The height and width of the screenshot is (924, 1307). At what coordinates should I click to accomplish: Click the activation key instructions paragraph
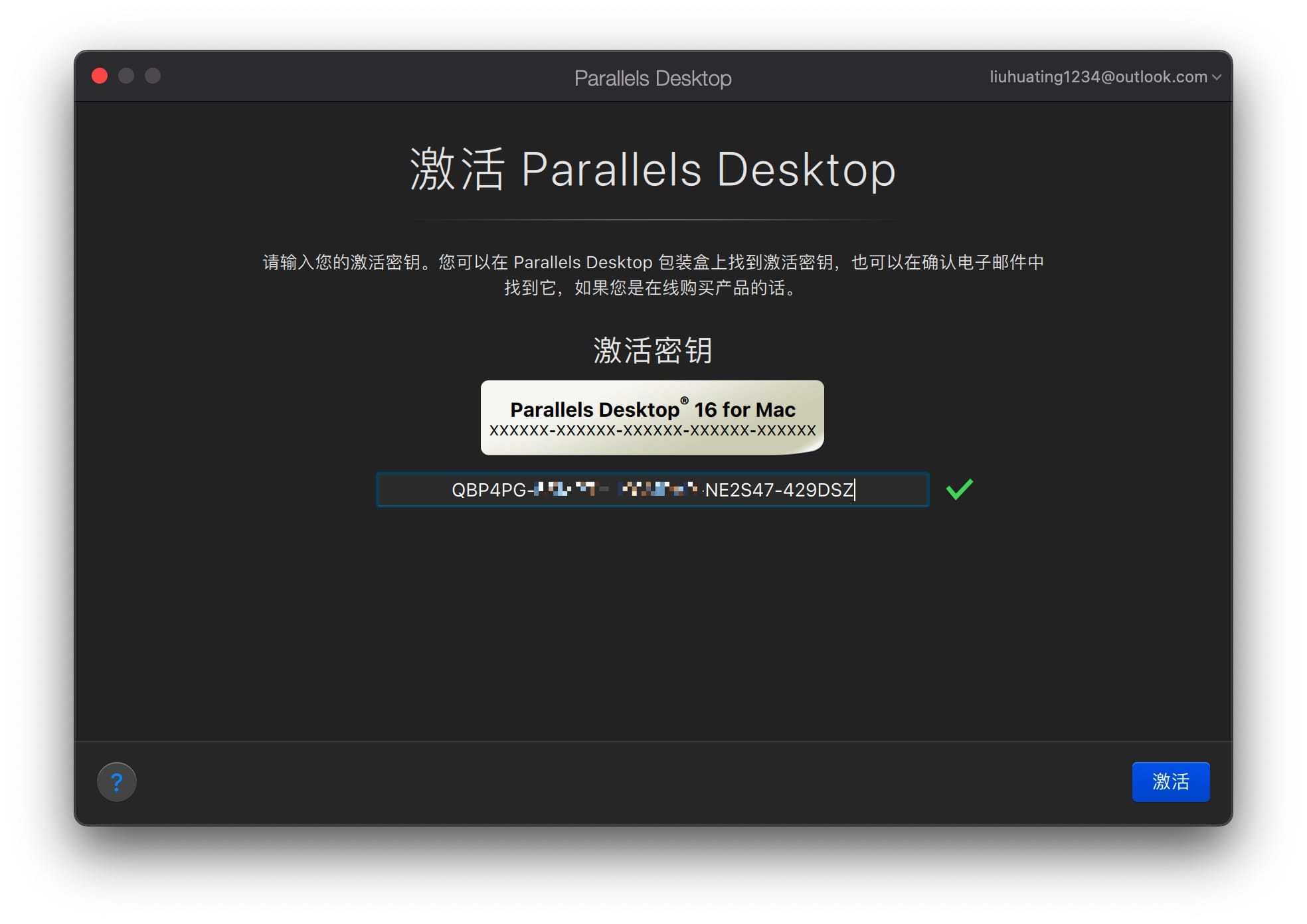[653, 275]
